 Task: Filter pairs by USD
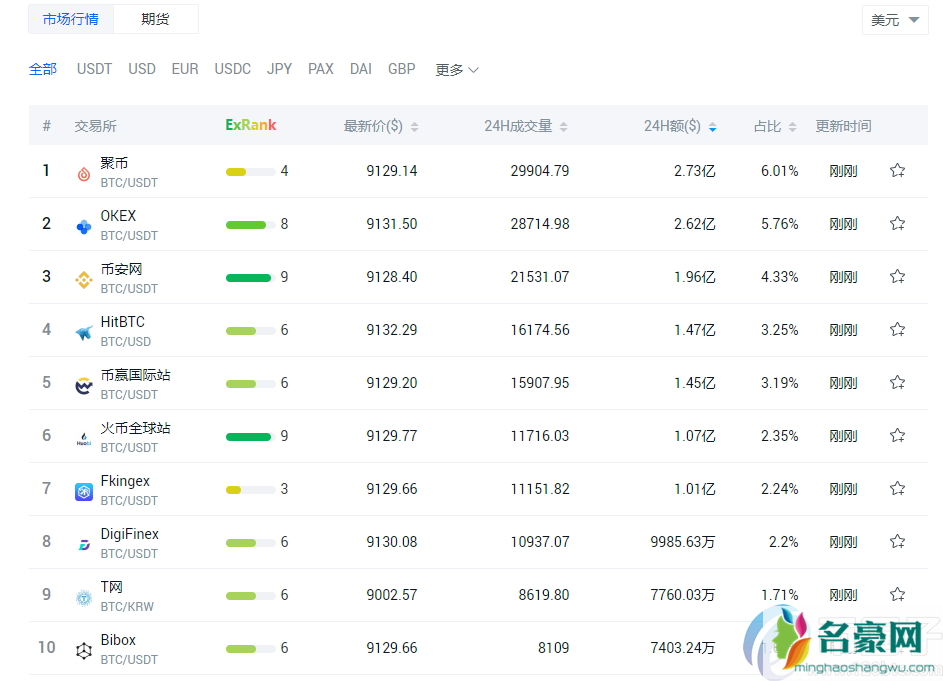(142, 69)
